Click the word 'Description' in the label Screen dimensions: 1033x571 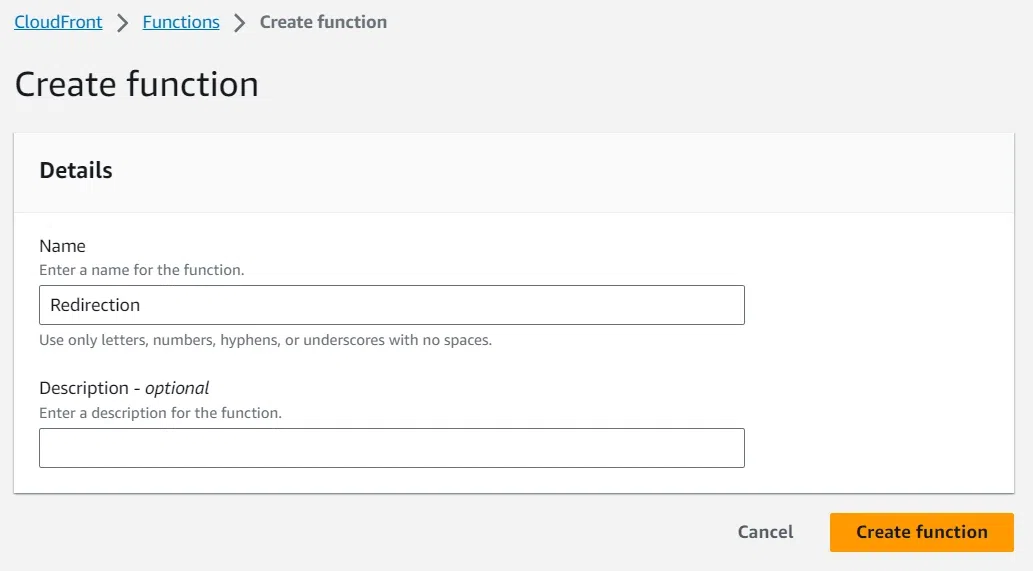(84, 388)
